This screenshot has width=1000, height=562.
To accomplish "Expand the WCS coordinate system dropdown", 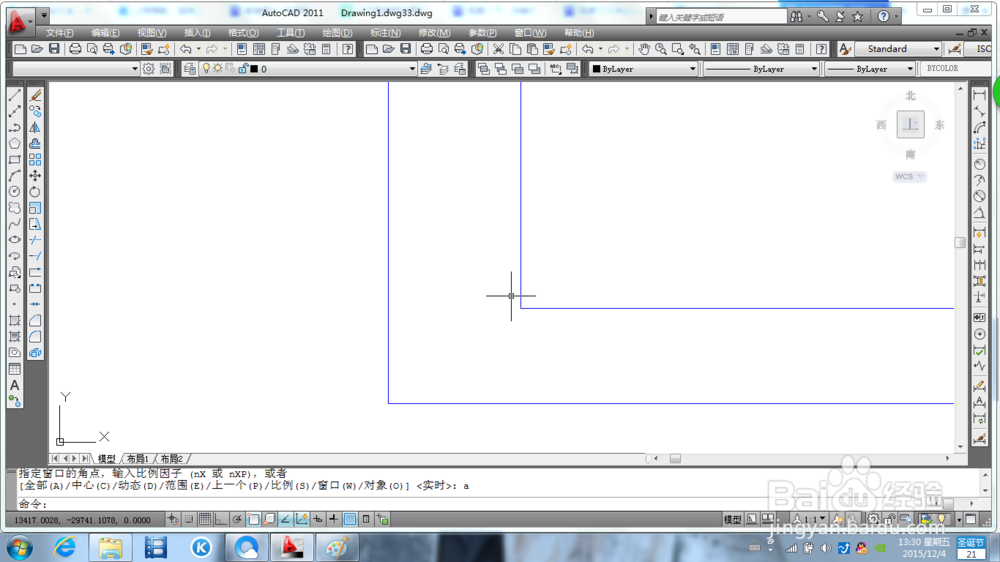I will click(920, 177).
